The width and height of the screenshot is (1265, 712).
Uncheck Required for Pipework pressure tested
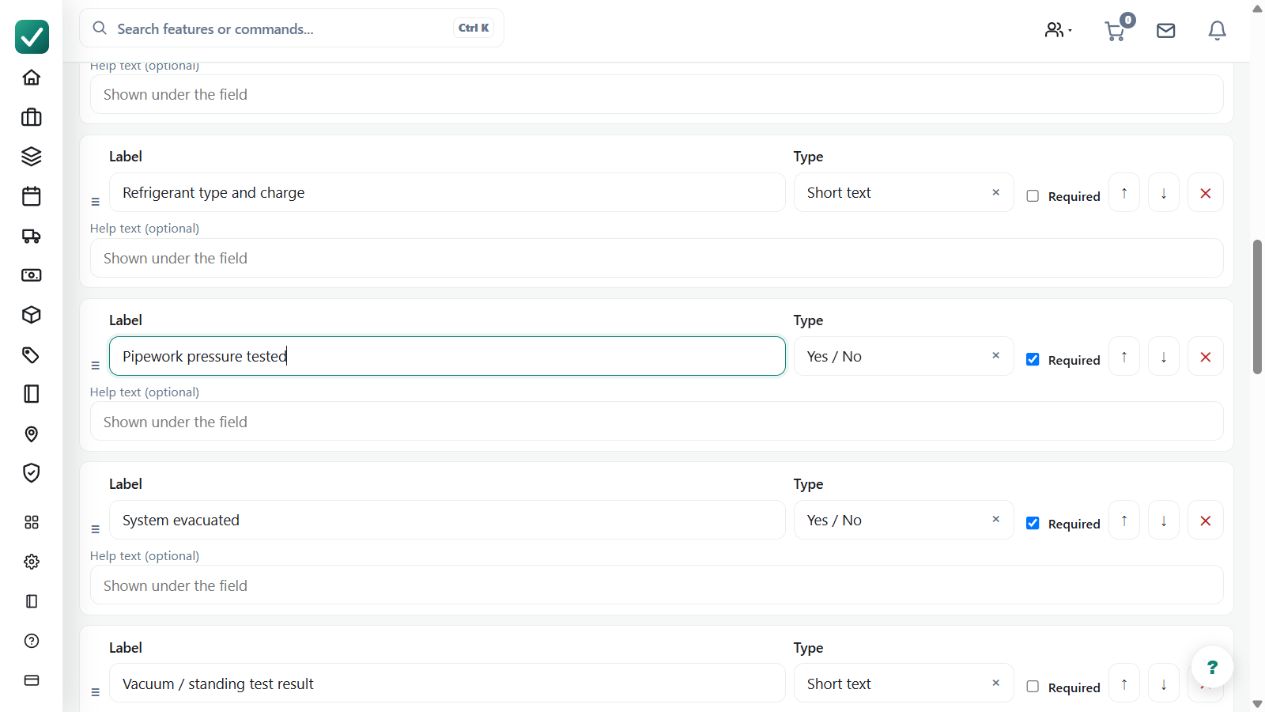tap(1033, 360)
